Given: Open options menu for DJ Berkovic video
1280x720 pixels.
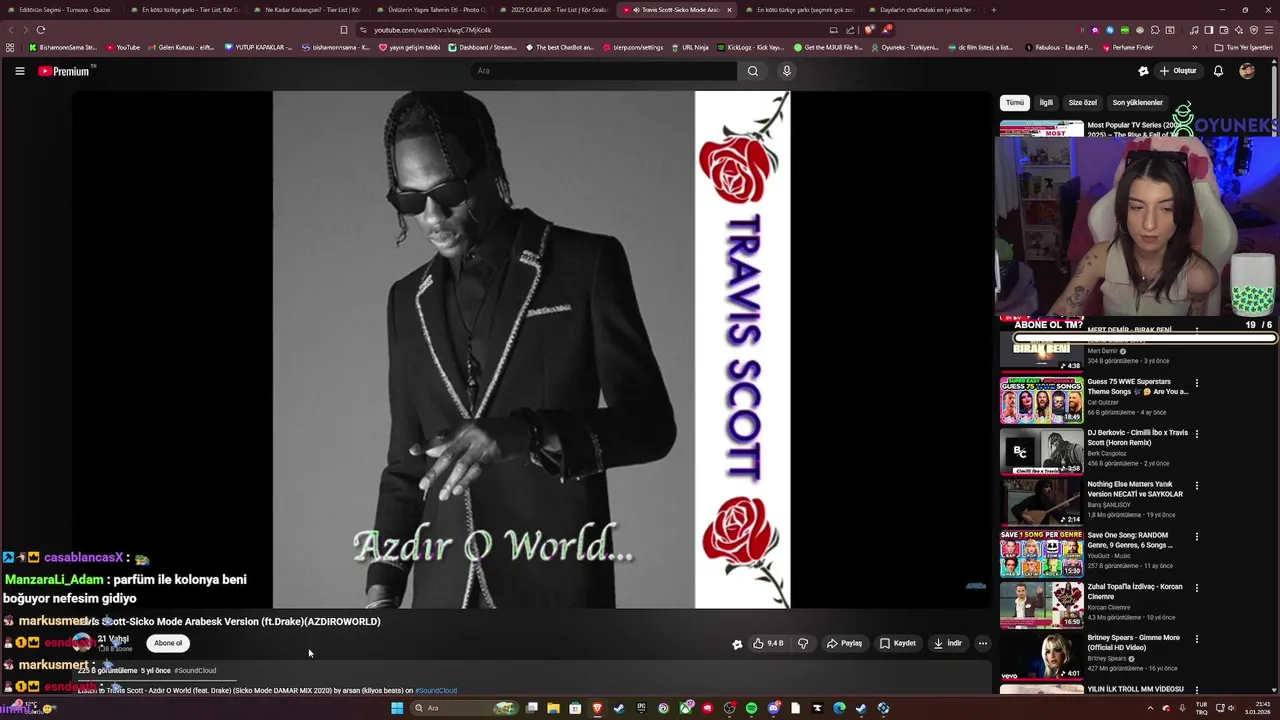Looking at the screenshot, I should 1196,434.
